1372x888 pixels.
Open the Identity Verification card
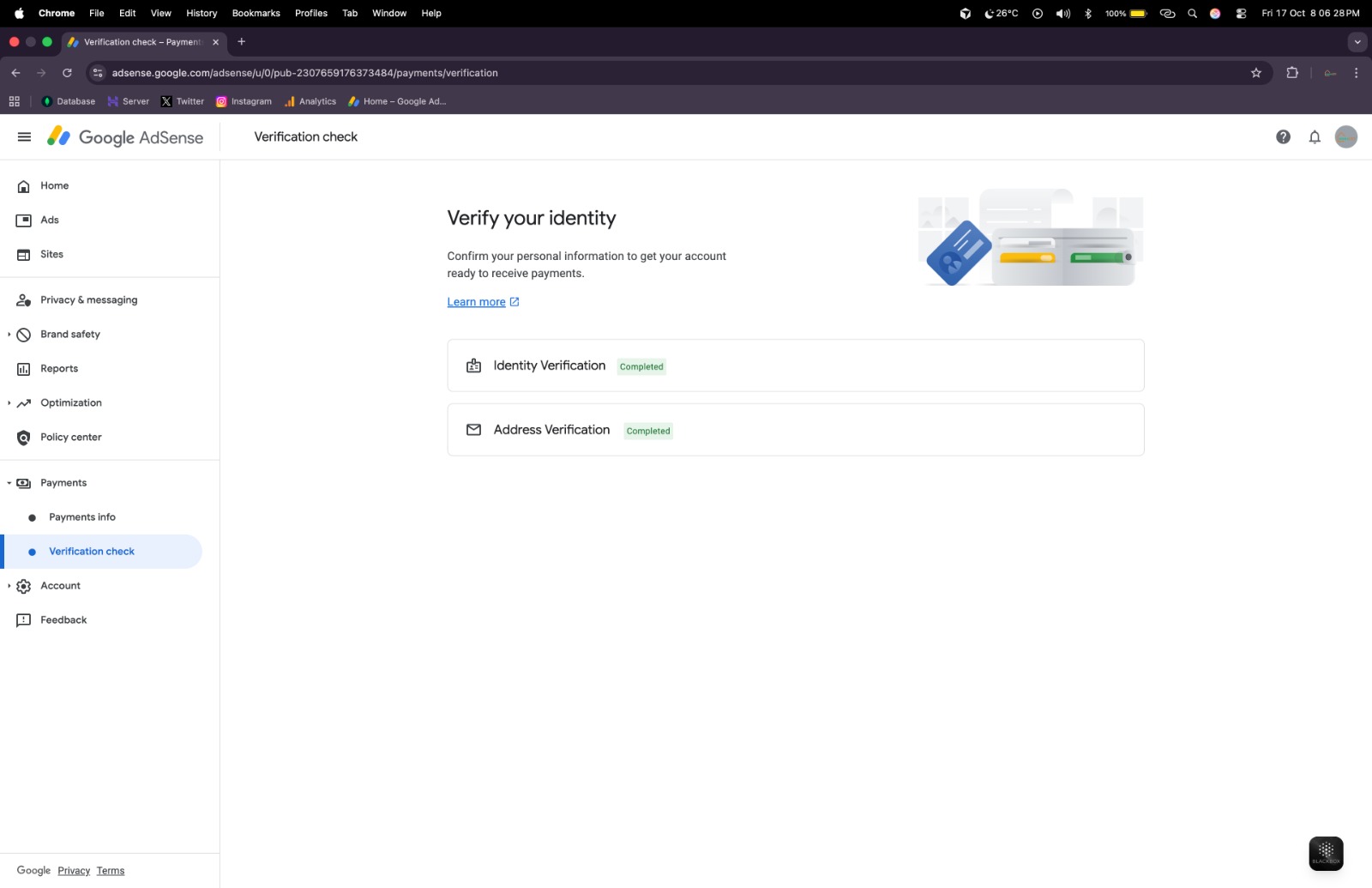[x=795, y=366]
